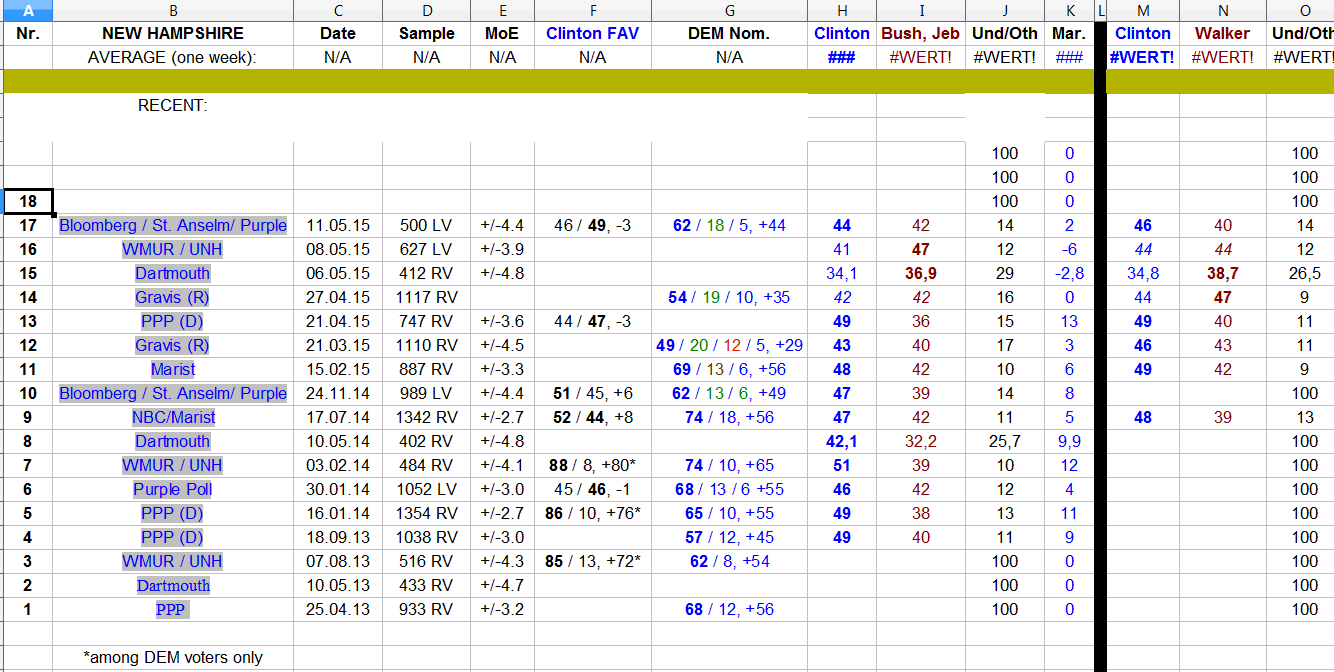1334x672 pixels.
Task: Select column F header
Action: [x=593, y=11]
